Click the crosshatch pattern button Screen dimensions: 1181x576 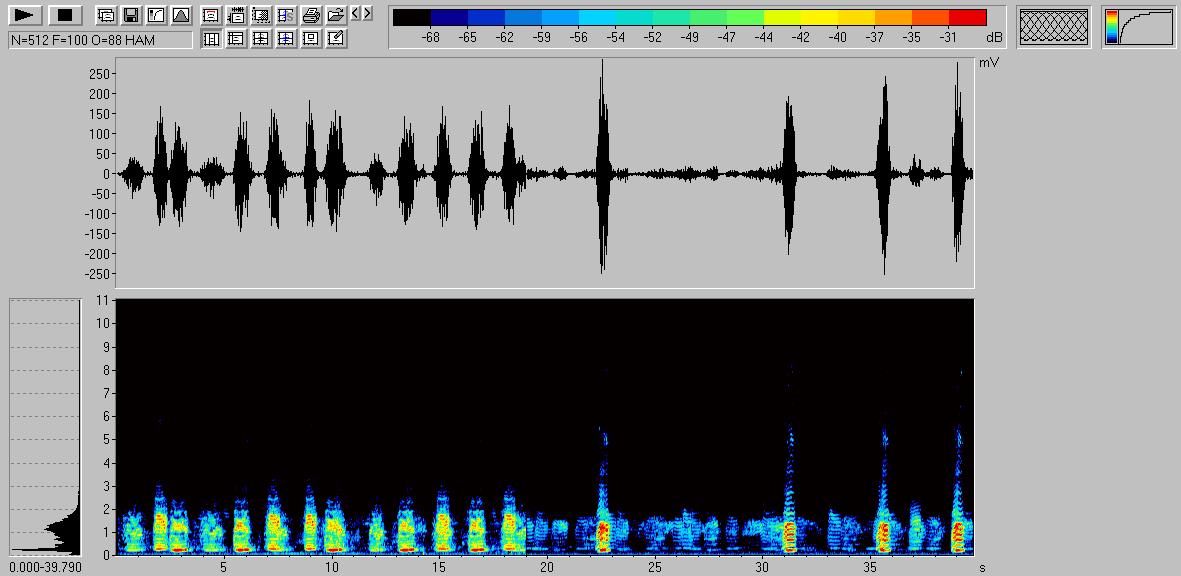(x=1053, y=27)
